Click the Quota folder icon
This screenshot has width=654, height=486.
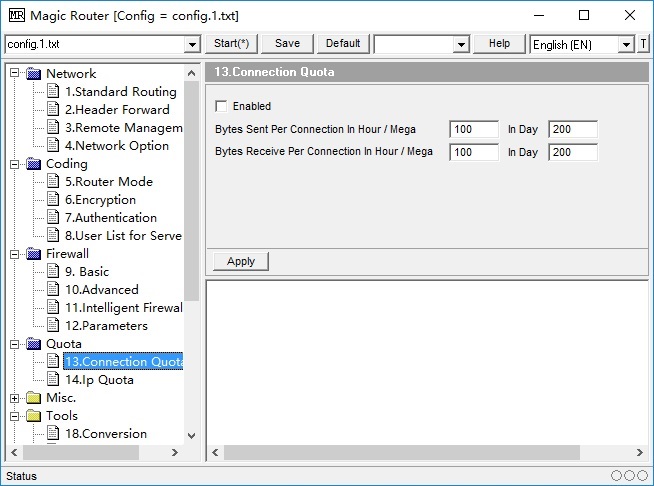click(33, 344)
